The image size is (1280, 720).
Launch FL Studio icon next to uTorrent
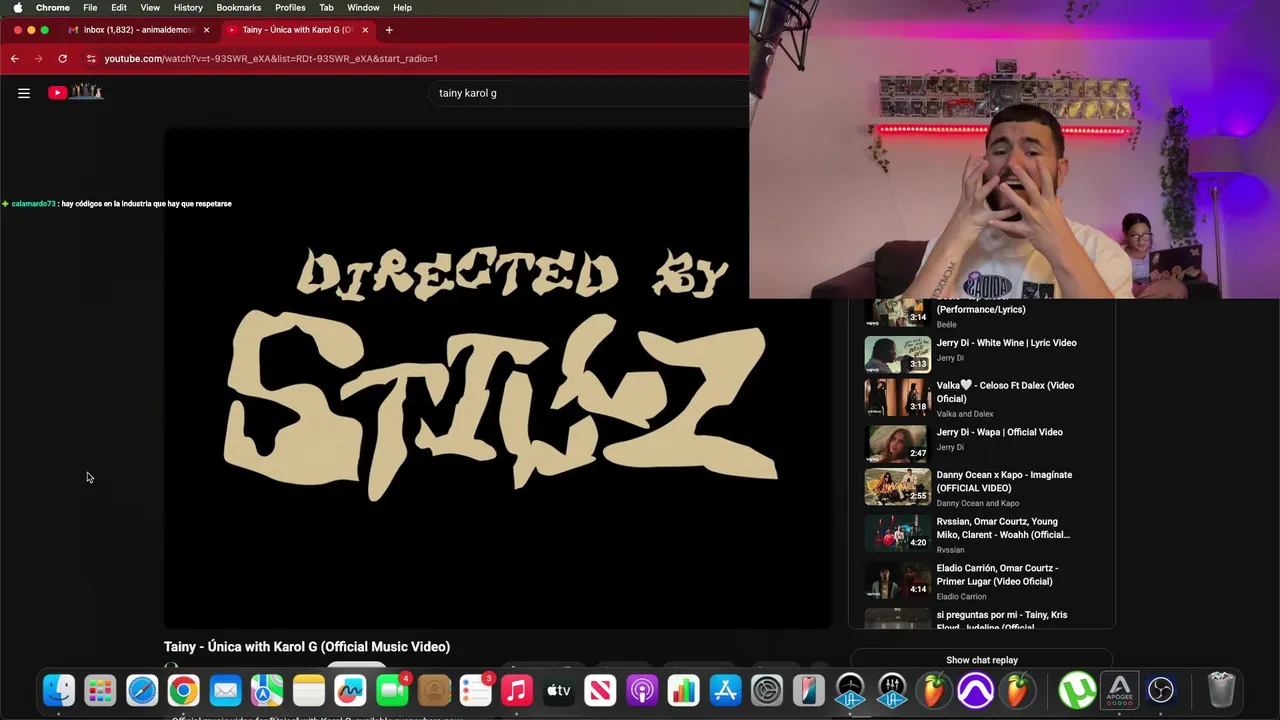click(x=1017, y=690)
